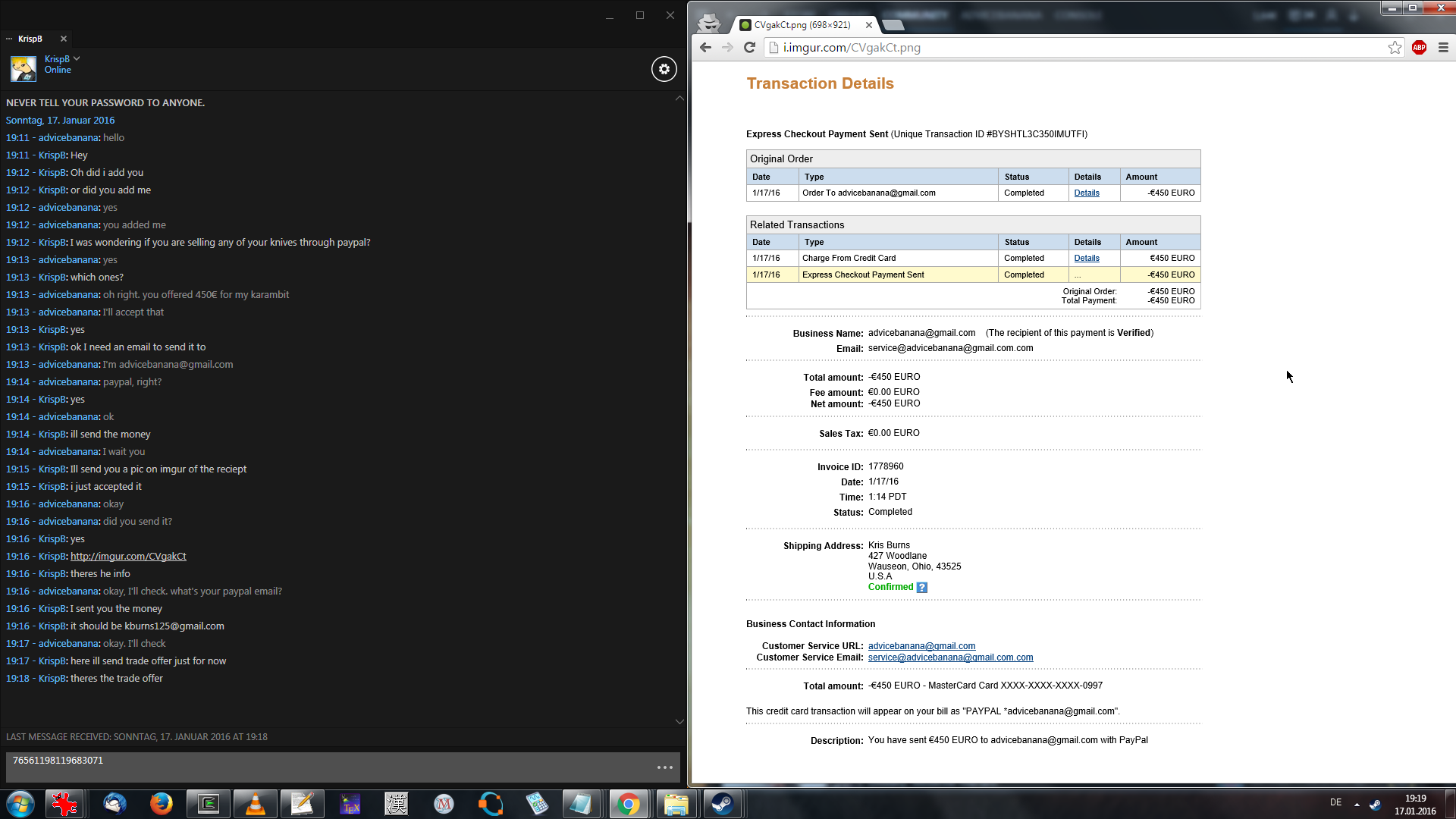The image size is (1456, 819).
Task: Open Firefox from the taskbar
Action: coord(161,803)
